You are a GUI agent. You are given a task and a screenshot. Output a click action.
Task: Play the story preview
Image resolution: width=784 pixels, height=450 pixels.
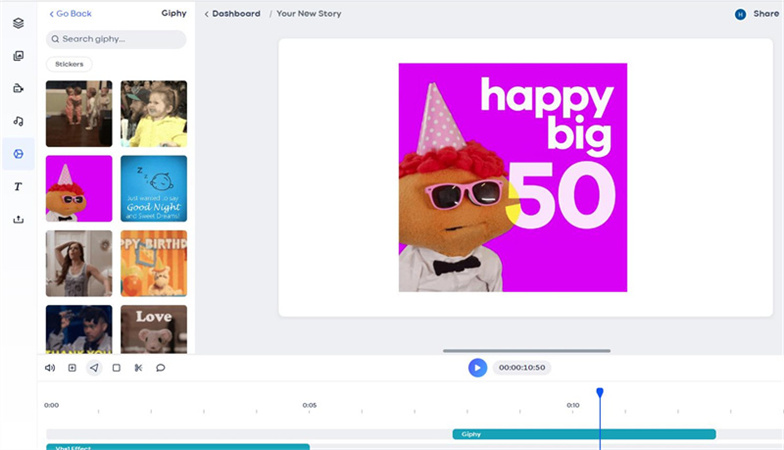point(478,368)
